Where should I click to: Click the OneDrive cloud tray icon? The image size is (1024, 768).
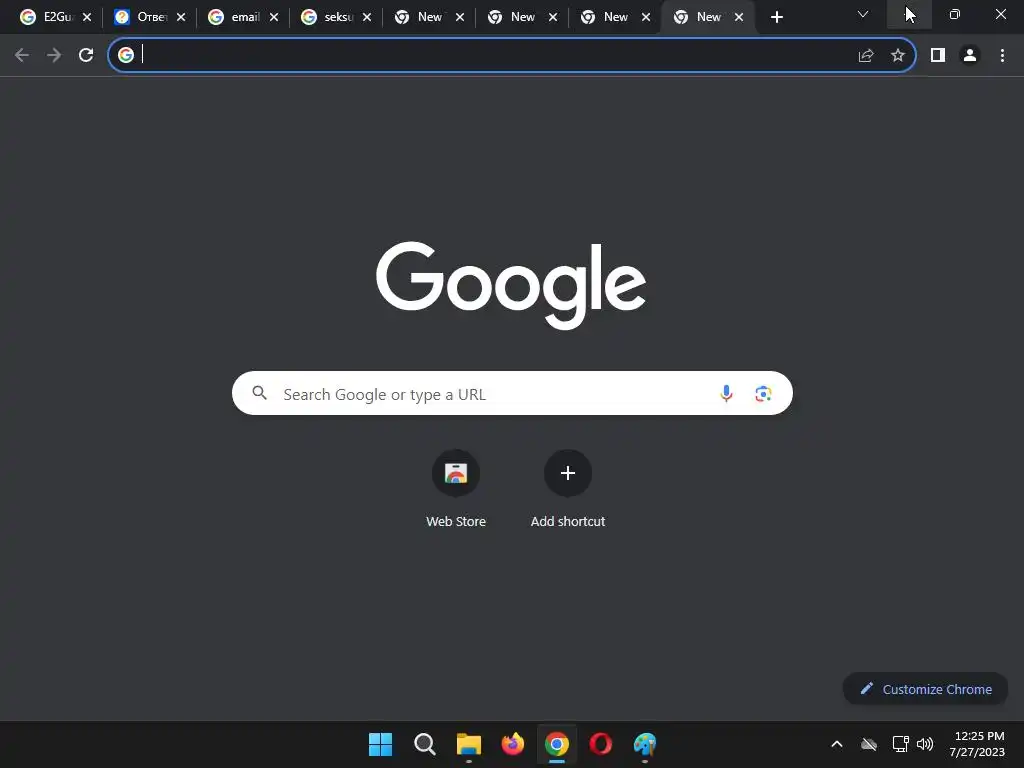coord(869,744)
